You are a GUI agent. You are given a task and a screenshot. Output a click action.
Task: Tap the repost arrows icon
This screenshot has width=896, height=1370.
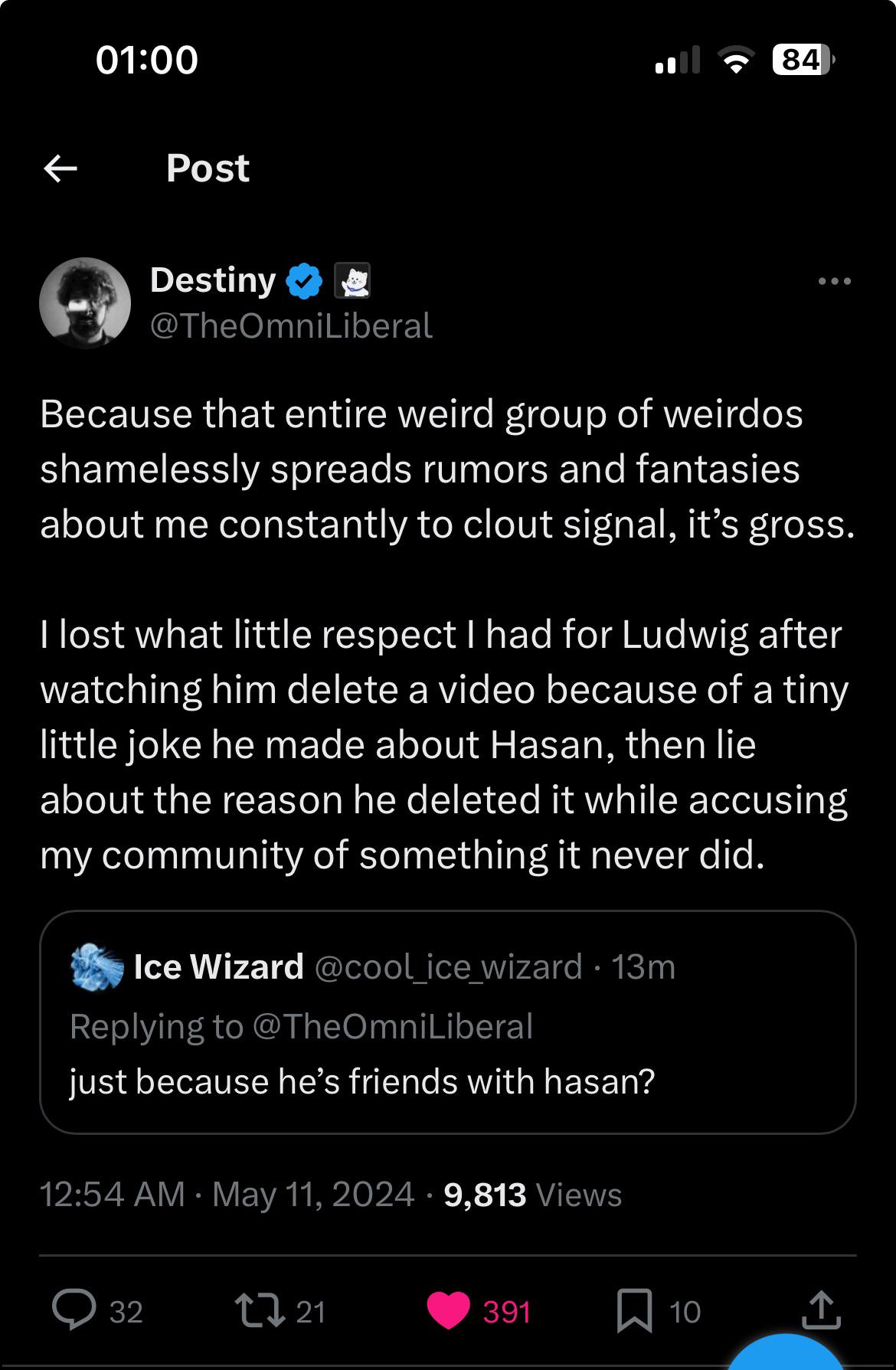[x=260, y=1310]
